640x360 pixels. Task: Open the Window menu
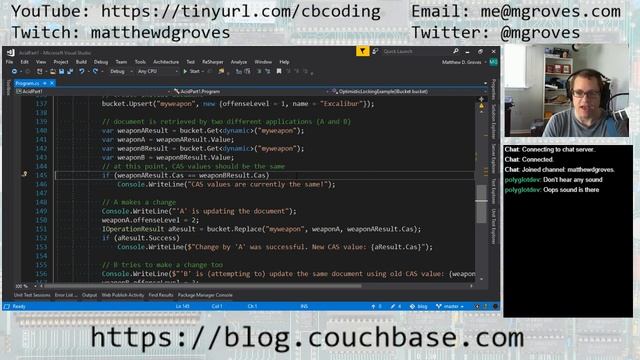click(263, 62)
